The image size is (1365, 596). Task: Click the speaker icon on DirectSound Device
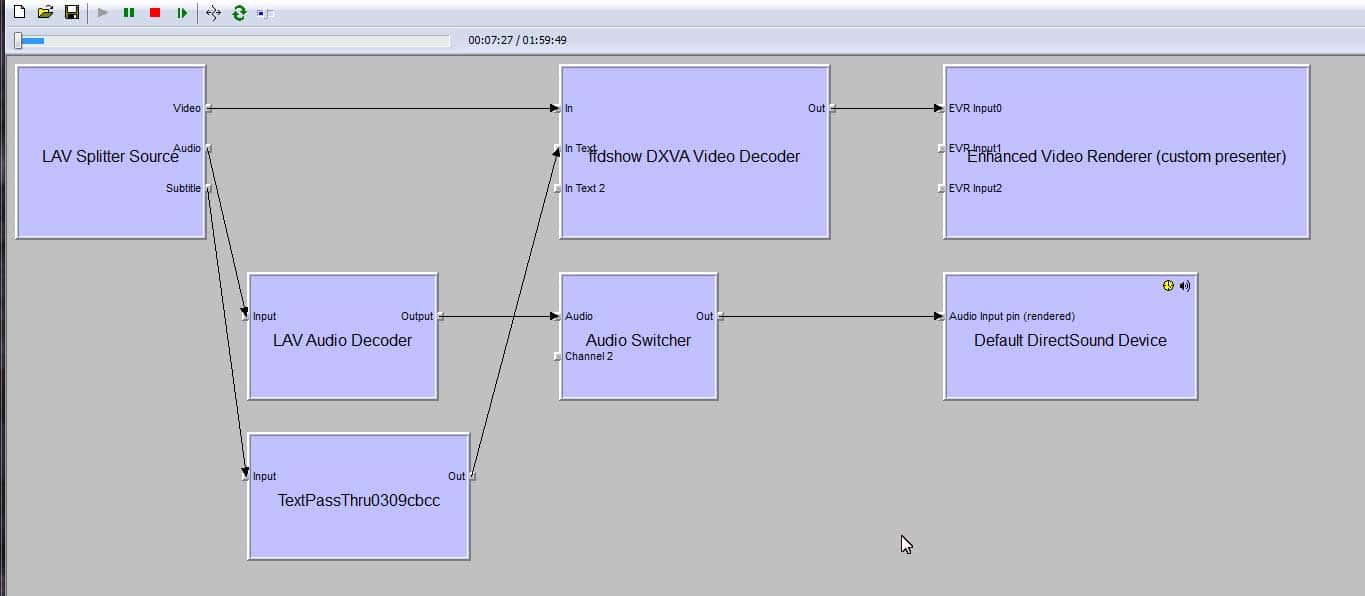(1185, 286)
